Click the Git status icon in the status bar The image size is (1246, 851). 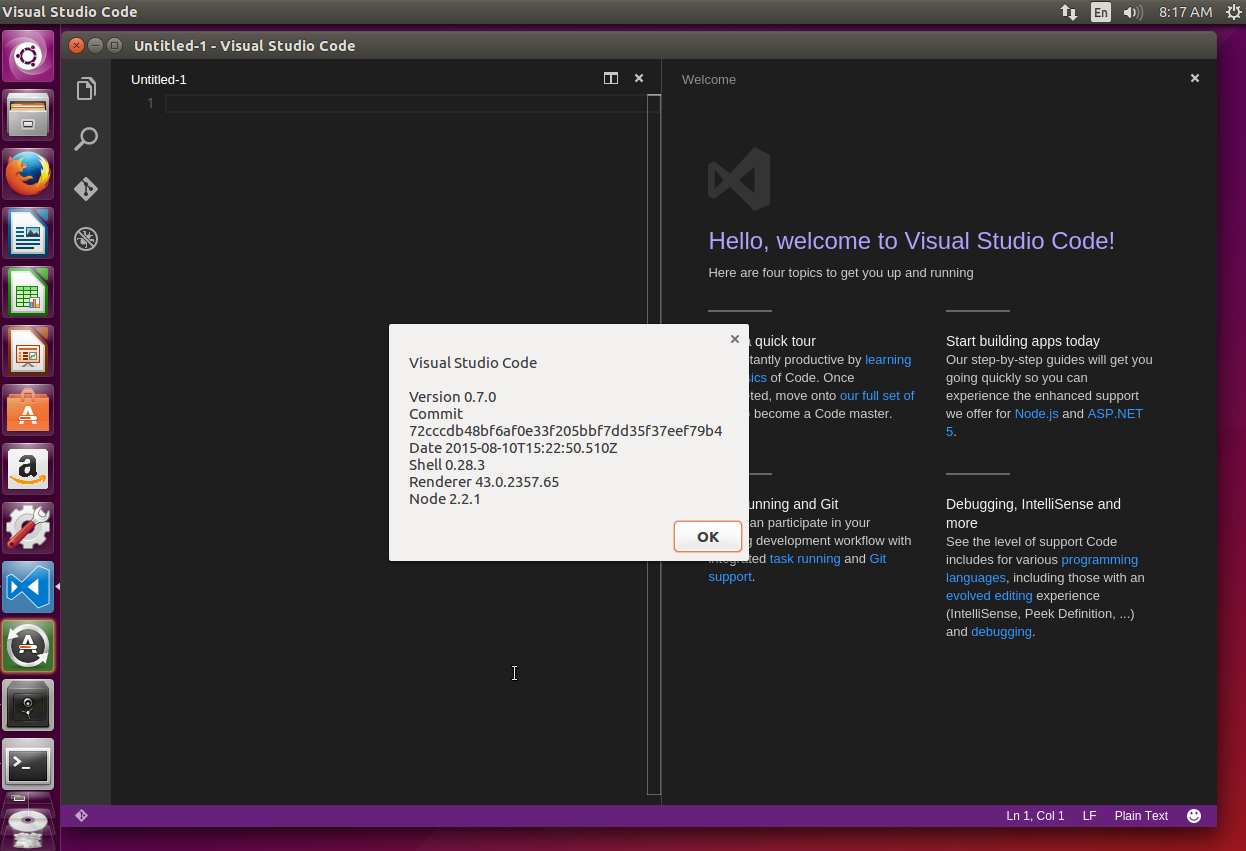click(x=82, y=816)
